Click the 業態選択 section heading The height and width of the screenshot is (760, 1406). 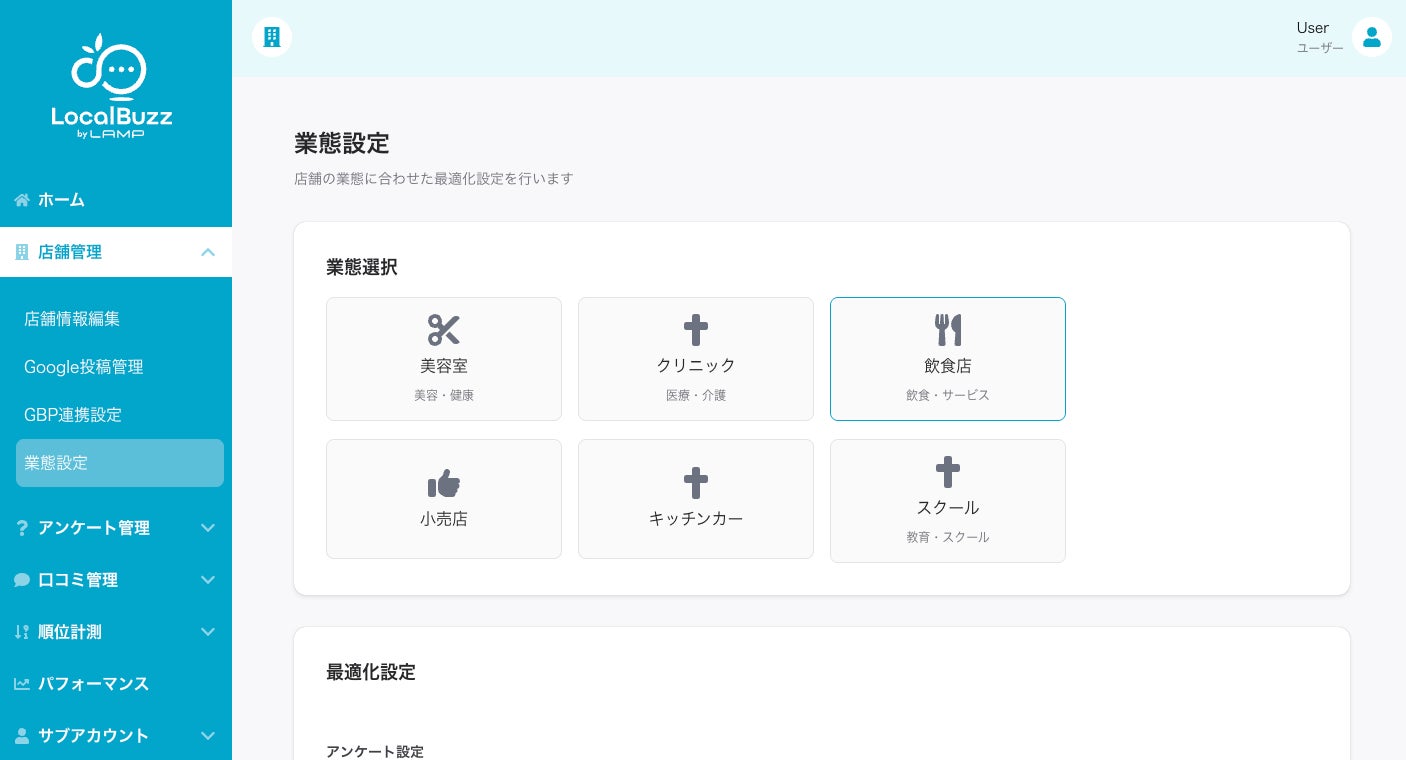tap(362, 267)
